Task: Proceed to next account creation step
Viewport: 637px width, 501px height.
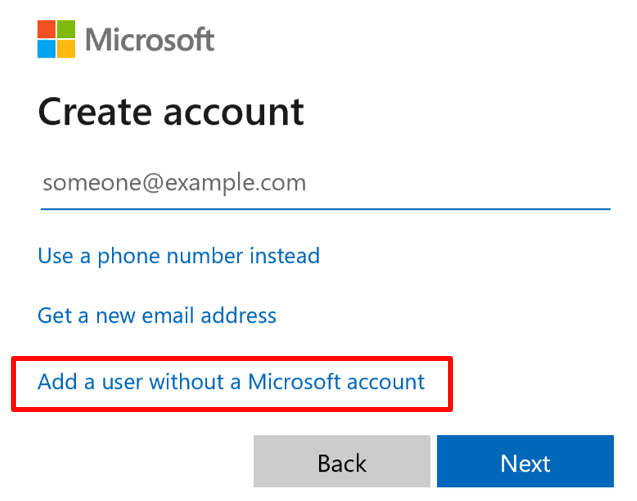Action: [525, 463]
